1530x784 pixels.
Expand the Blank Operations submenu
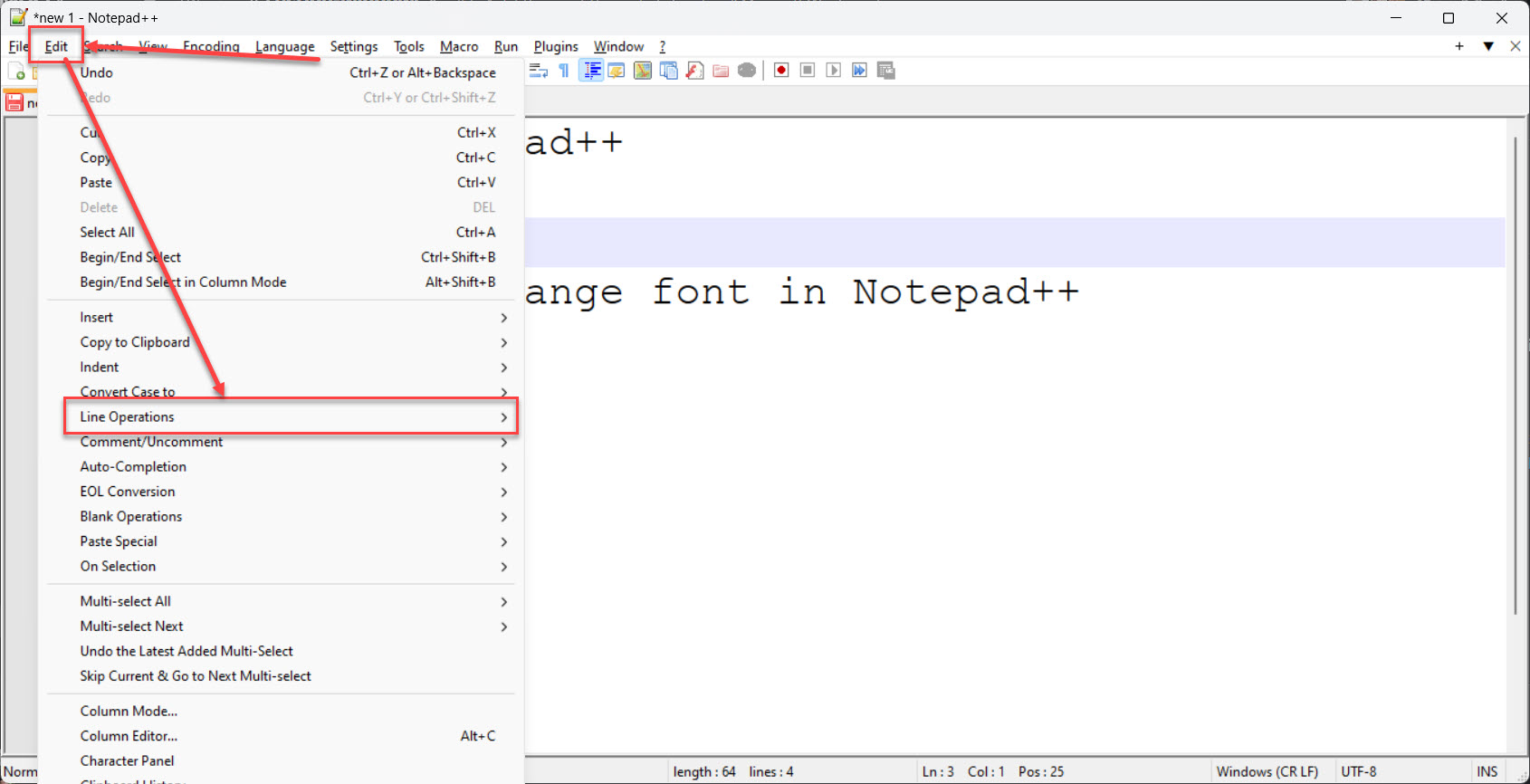(282, 516)
